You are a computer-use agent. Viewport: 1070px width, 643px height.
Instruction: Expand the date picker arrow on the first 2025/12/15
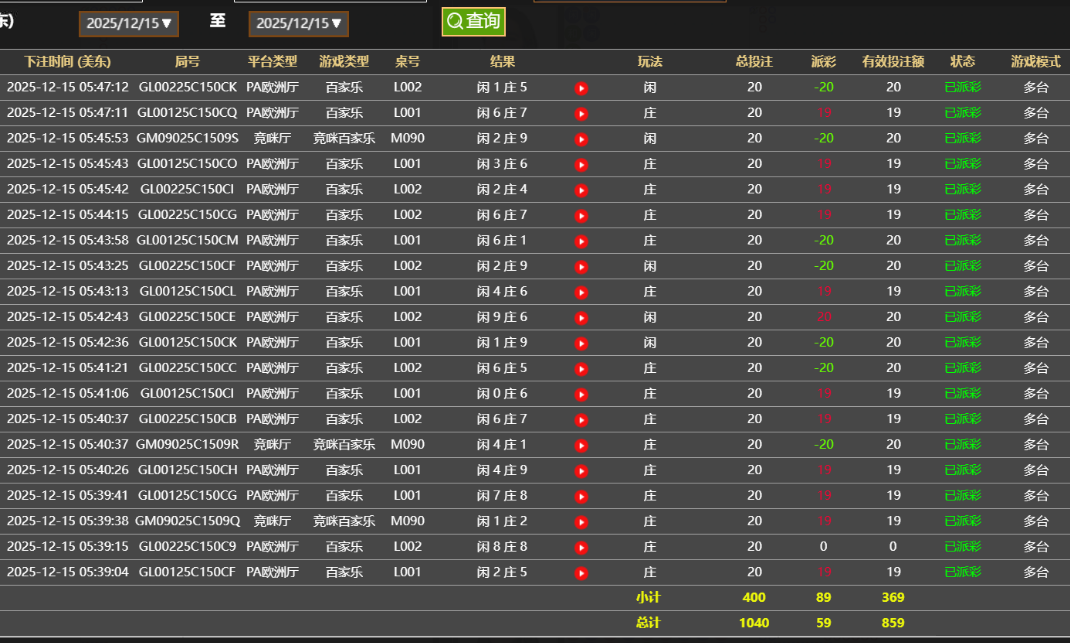(165, 23)
